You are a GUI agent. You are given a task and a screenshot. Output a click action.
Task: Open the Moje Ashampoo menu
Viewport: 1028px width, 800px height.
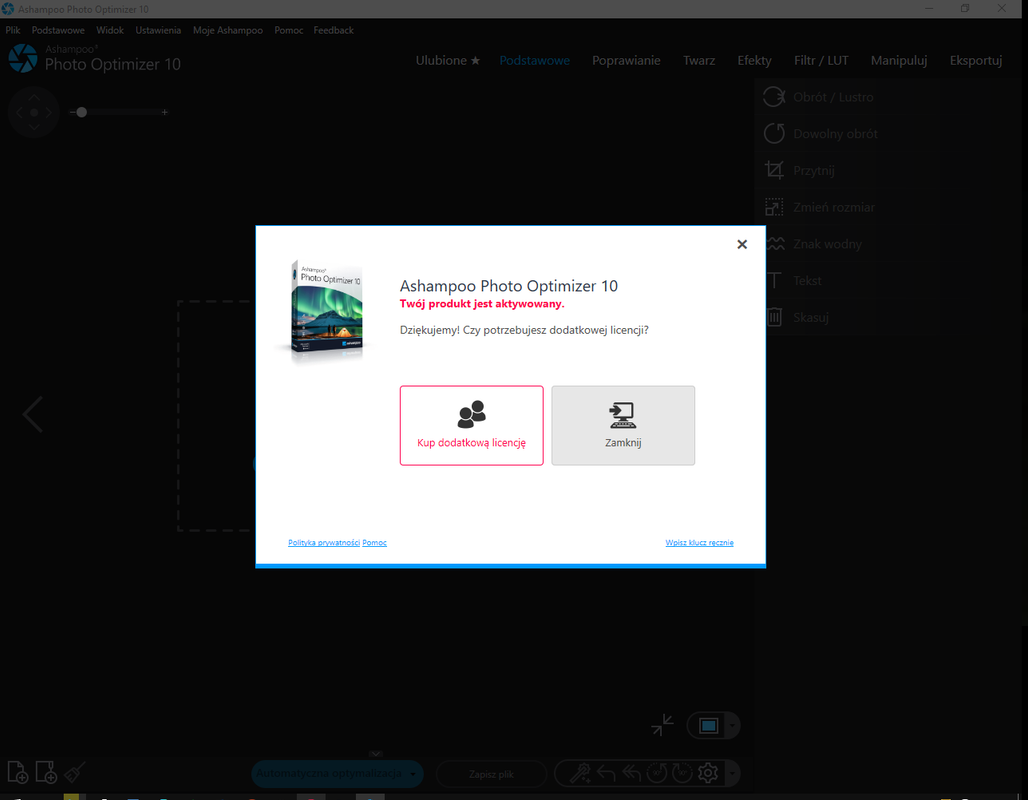click(x=227, y=30)
